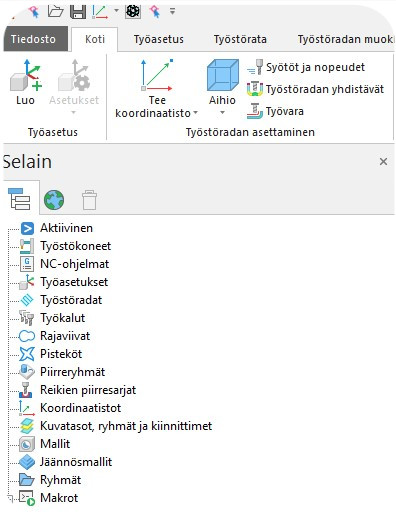Image resolution: width=396 pixels, height=523 pixels.
Task: Select Piirreryhmät in the tree
Action: (72, 372)
